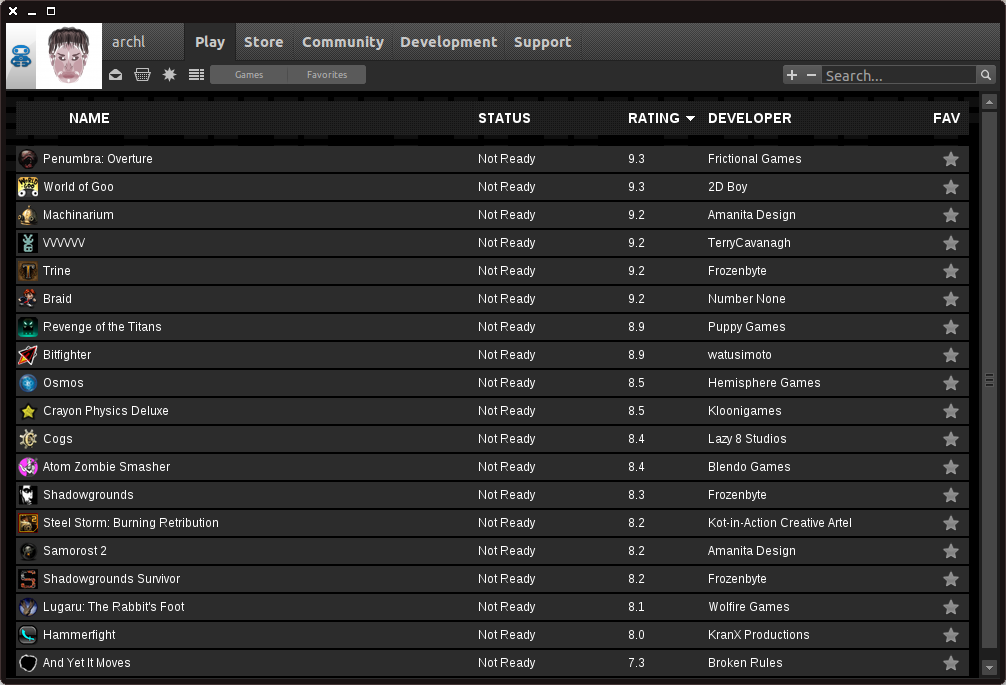Click the Shadowgrounds game icon

click(28, 495)
